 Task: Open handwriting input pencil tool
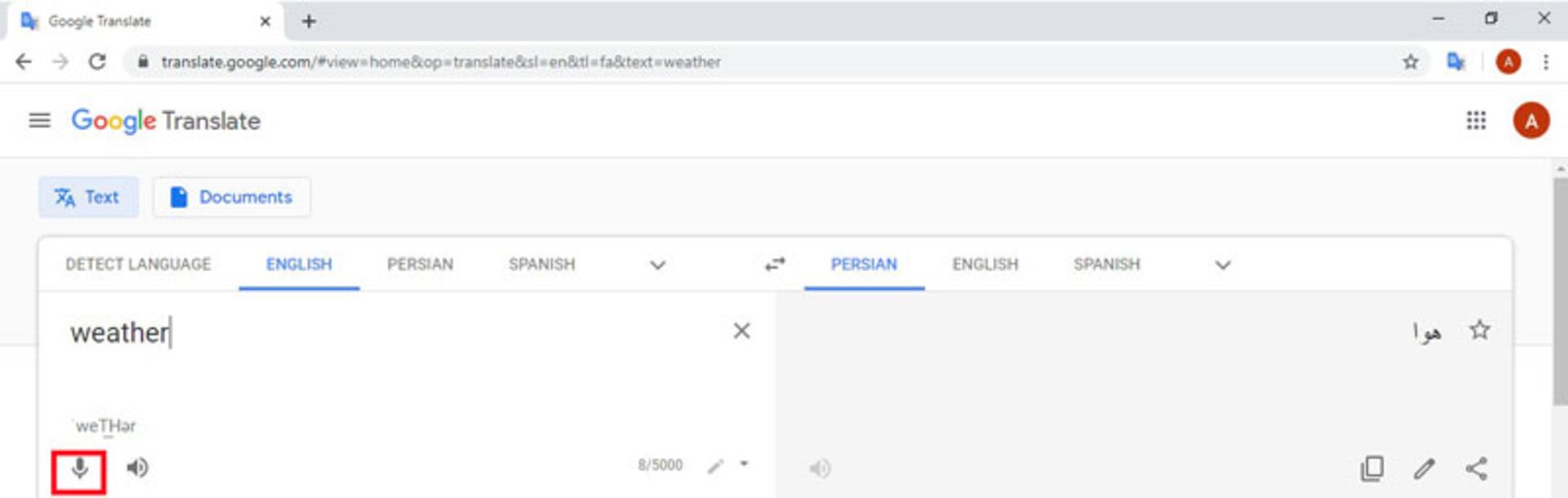point(715,466)
